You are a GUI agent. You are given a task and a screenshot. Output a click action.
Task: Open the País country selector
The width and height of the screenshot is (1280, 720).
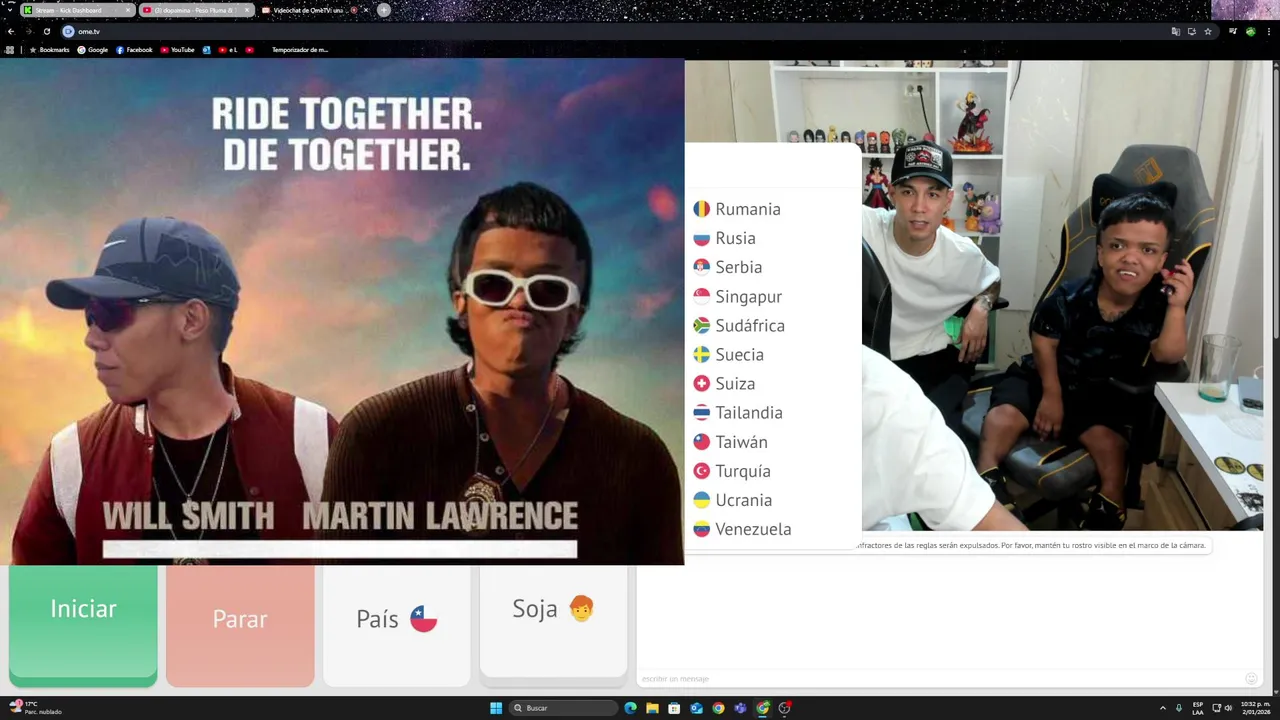point(397,625)
